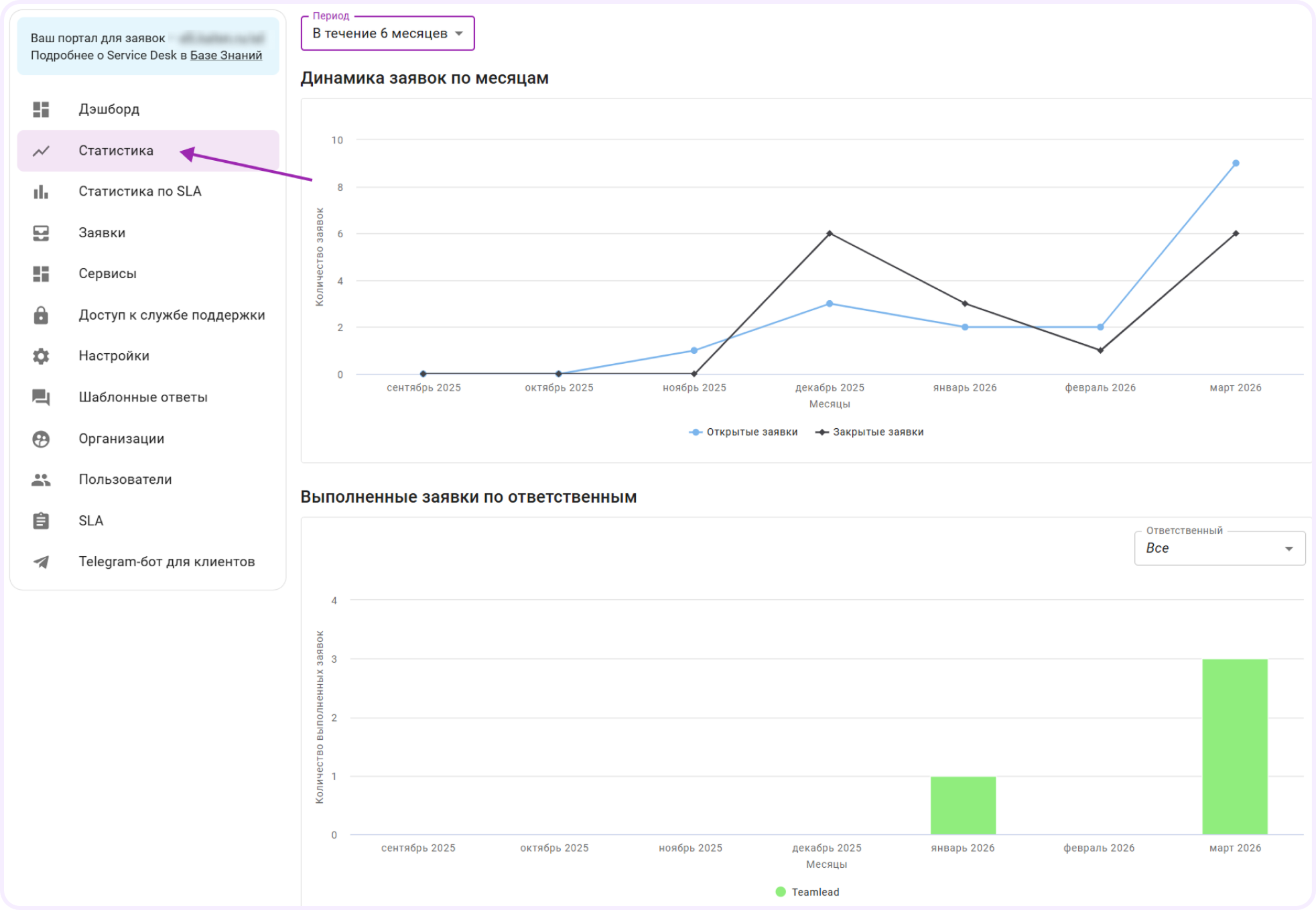Click the March 2026 green bar
Screen dimensions: 1316x910
(1234, 746)
